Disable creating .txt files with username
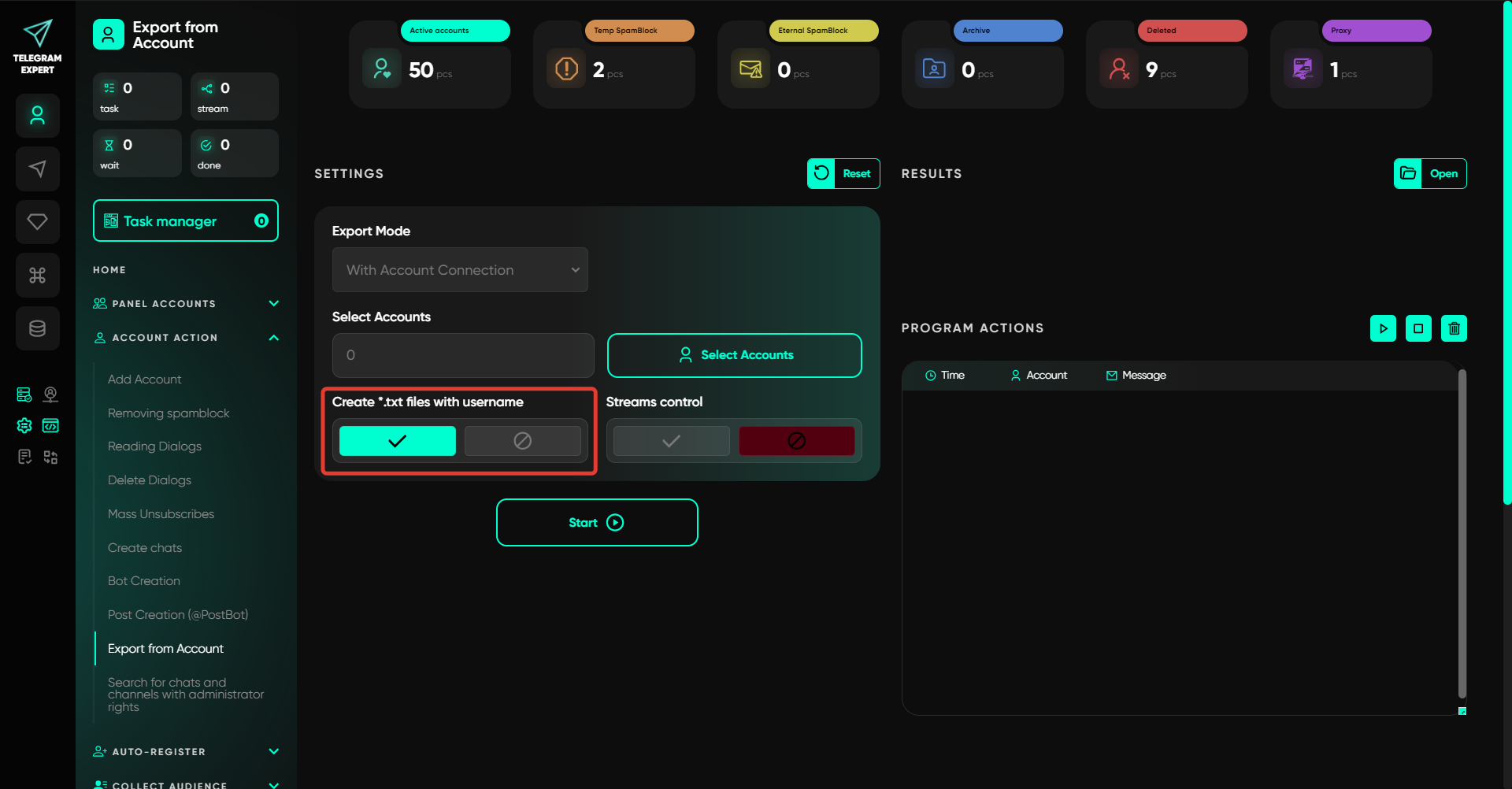The image size is (1512, 789). 522,441
